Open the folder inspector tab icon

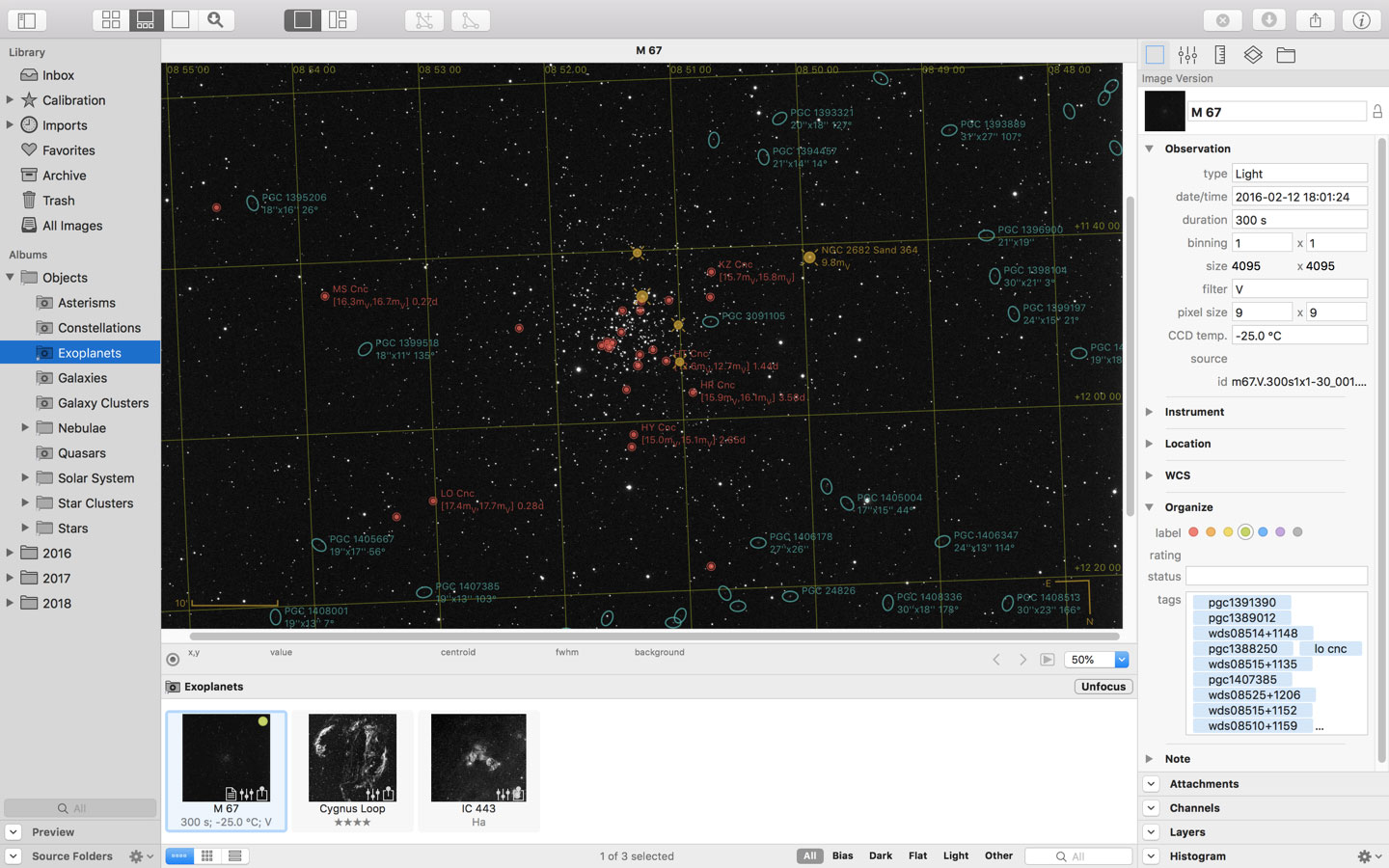tap(1286, 55)
